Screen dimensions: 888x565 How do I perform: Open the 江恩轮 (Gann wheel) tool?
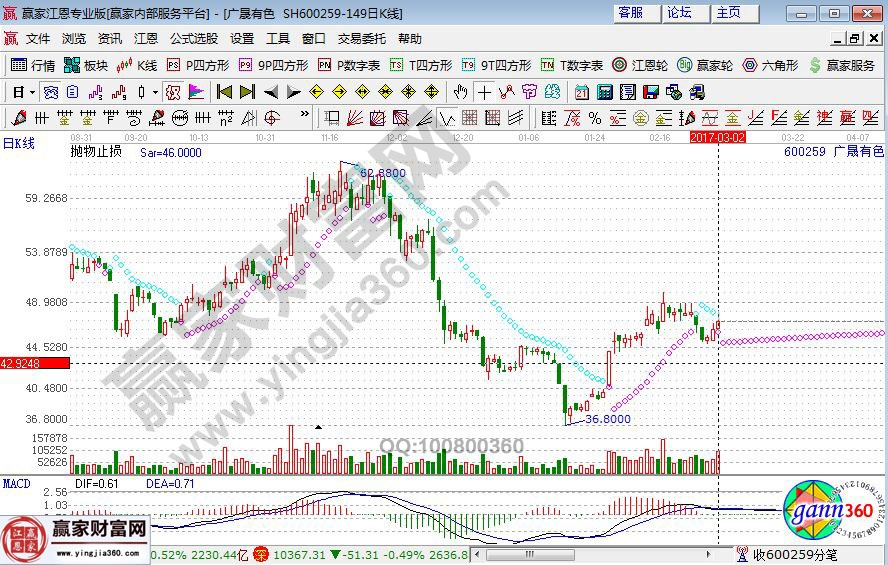tap(635, 65)
